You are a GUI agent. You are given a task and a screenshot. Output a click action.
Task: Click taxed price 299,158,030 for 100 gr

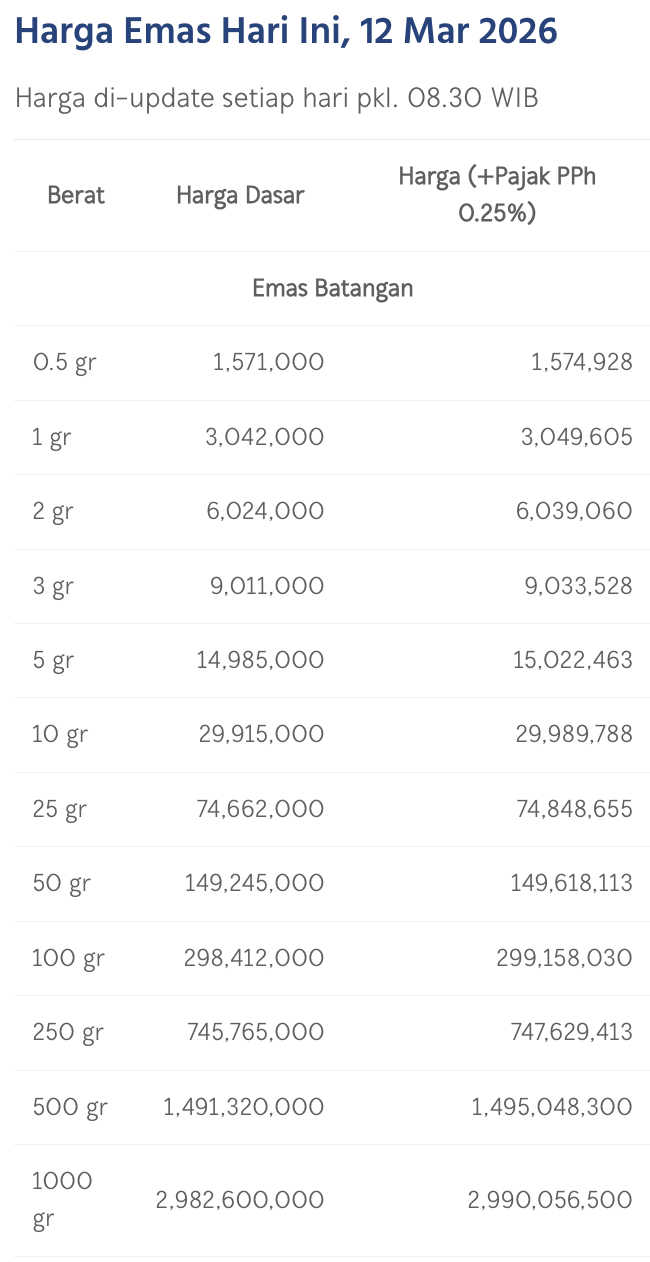pos(564,958)
